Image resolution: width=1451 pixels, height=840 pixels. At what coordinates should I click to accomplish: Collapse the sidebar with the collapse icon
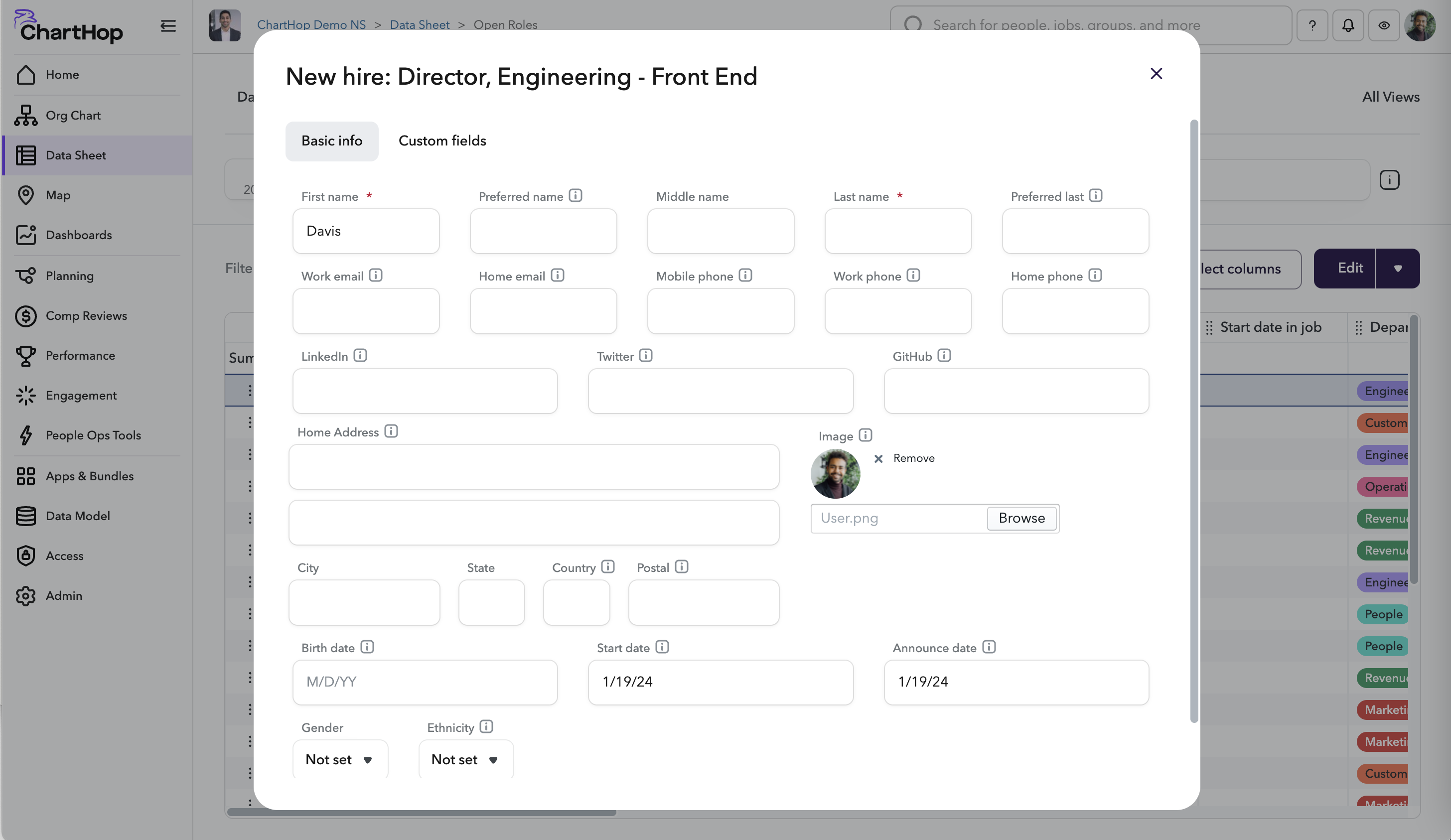click(167, 25)
